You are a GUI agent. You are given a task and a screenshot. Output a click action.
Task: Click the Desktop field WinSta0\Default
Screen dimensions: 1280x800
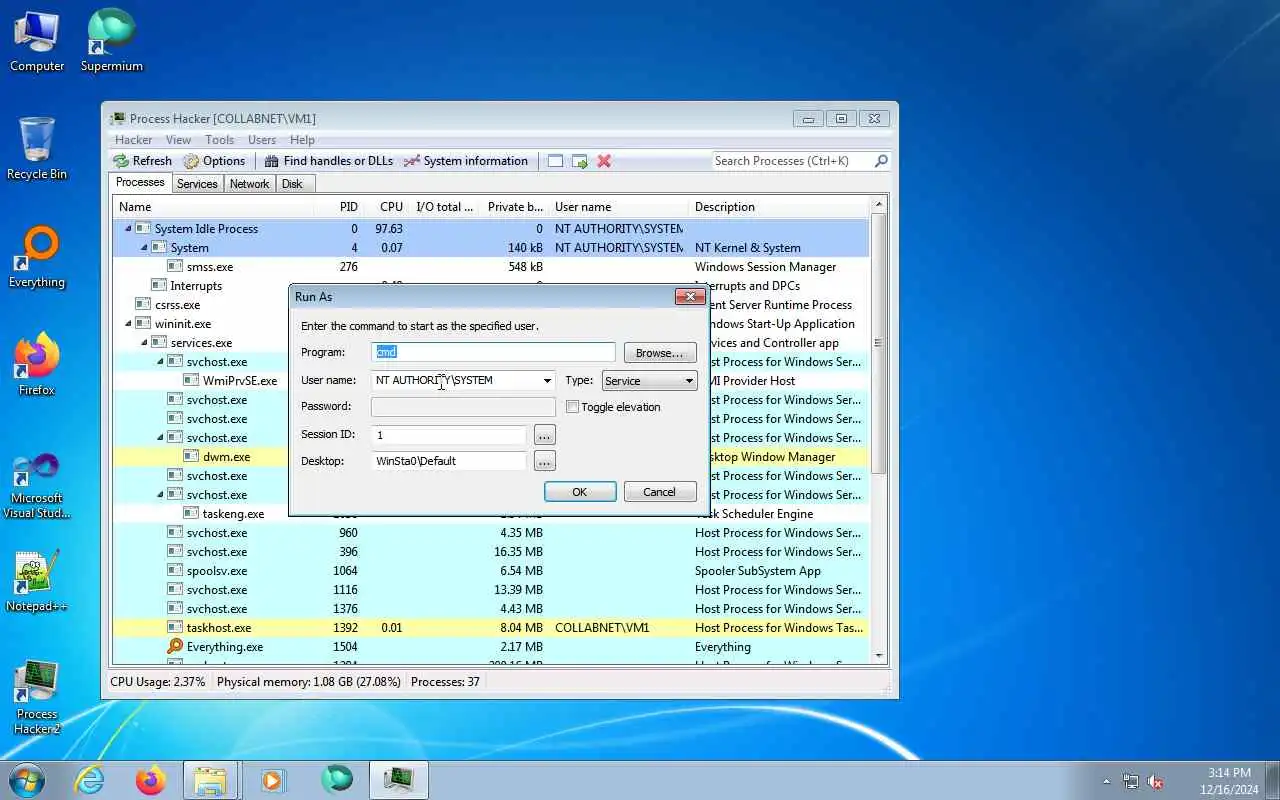448,461
